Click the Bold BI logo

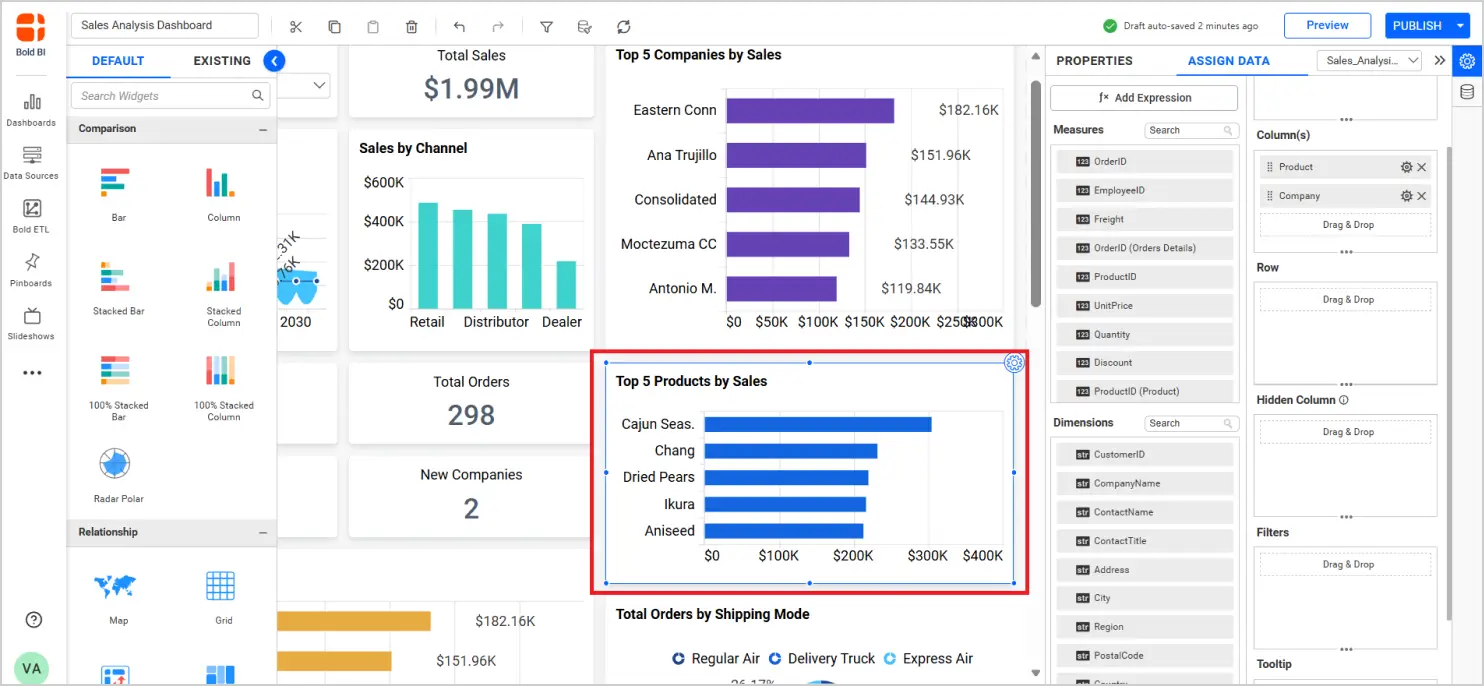point(31,33)
